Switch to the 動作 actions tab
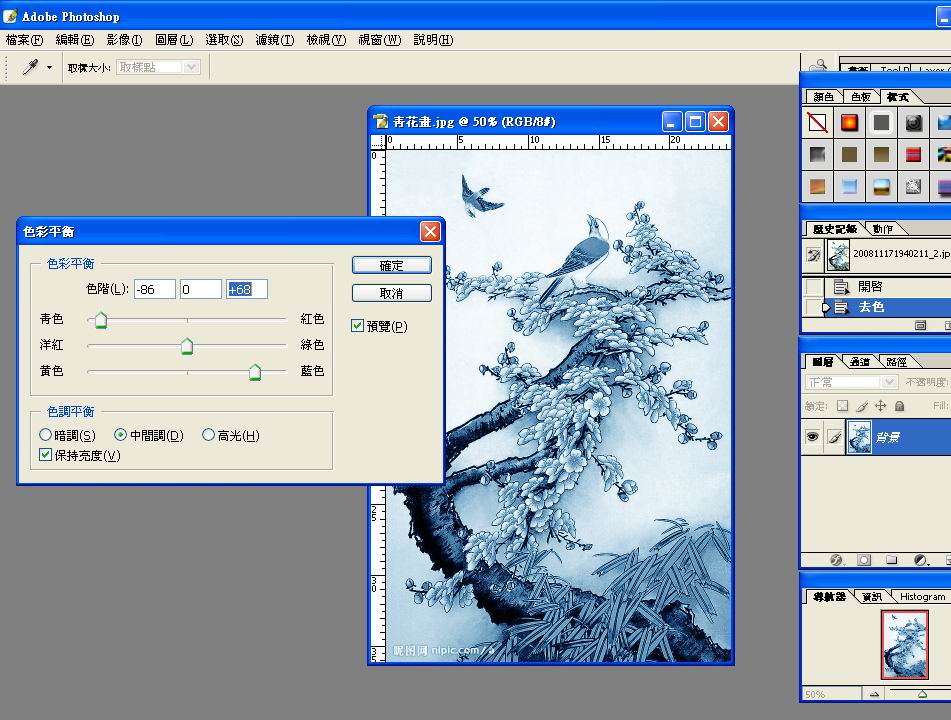 (x=883, y=229)
